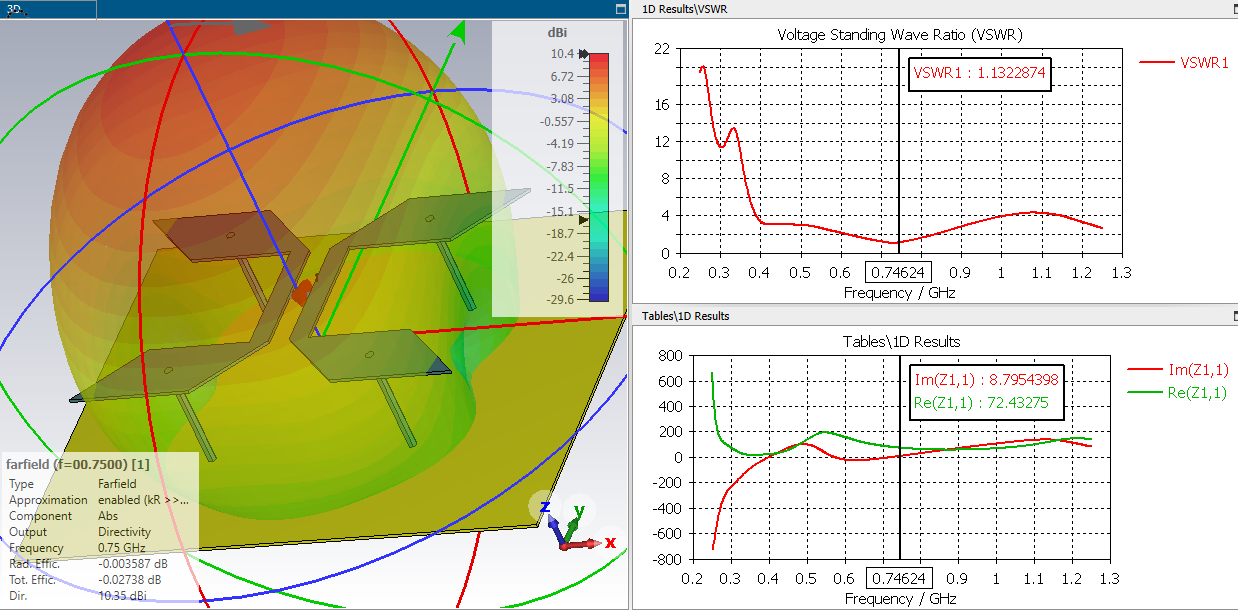The width and height of the screenshot is (1238, 610).
Task: Click the Approximation enabled info row
Action: point(98,500)
